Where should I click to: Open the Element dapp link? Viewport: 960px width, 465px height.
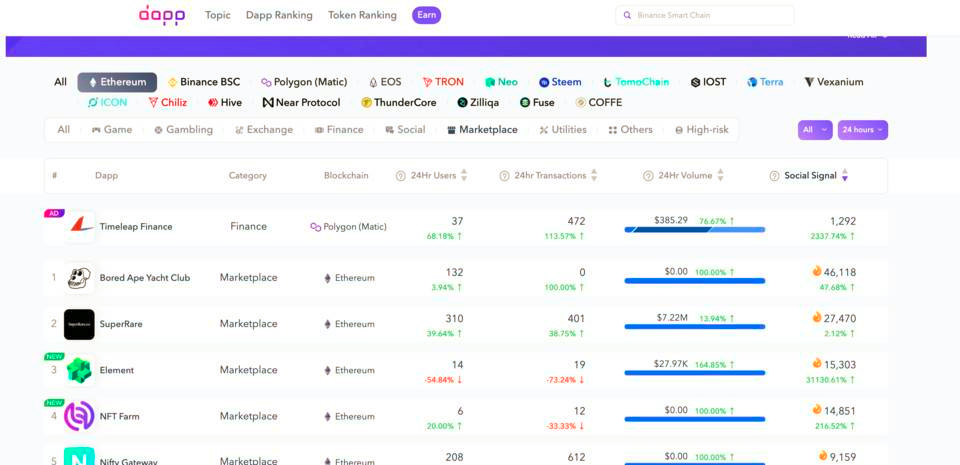116,371
